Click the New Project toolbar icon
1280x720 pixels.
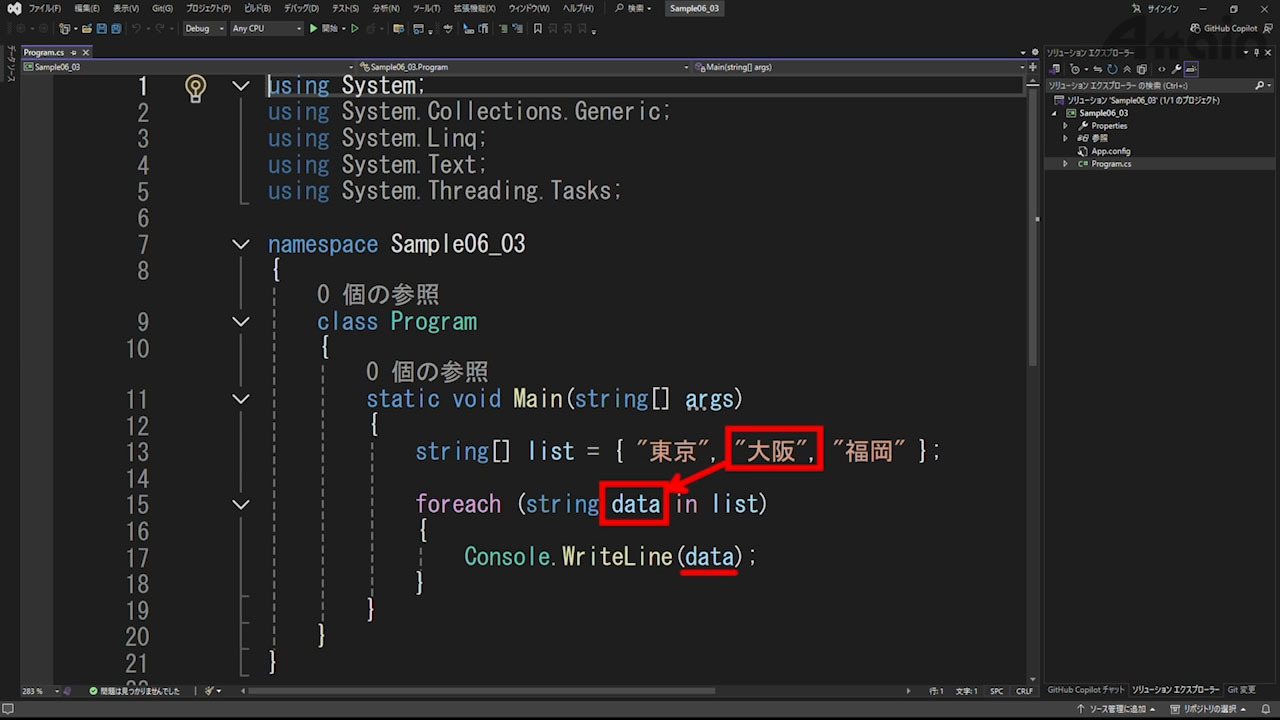pyautogui.click(x=64, y=28)
